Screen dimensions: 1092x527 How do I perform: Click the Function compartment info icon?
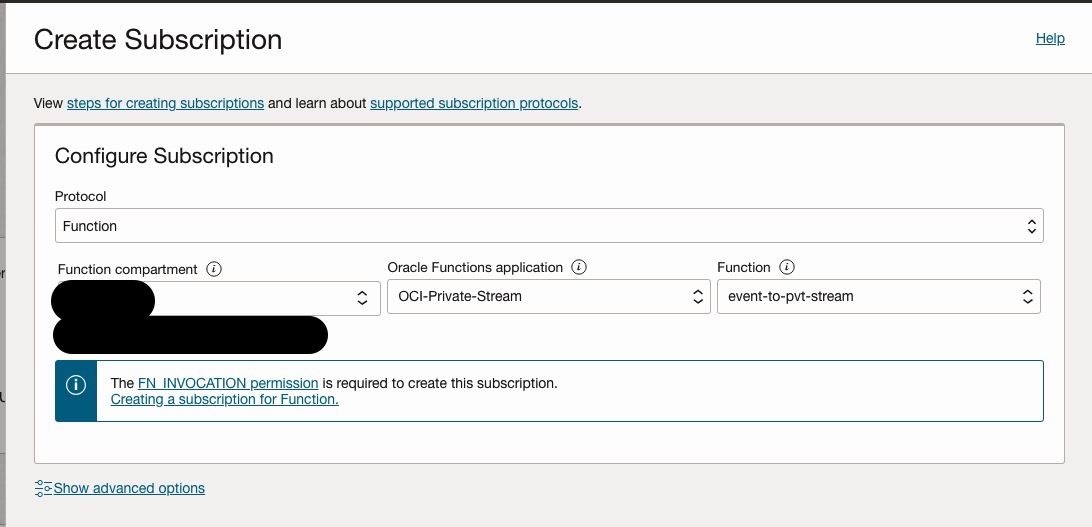[214, 269]
